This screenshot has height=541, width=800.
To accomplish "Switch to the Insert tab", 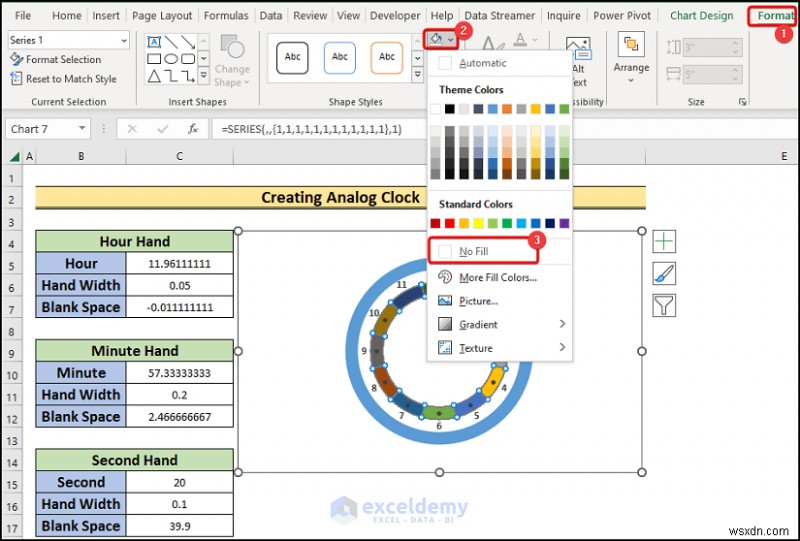I will click(106, 16).
